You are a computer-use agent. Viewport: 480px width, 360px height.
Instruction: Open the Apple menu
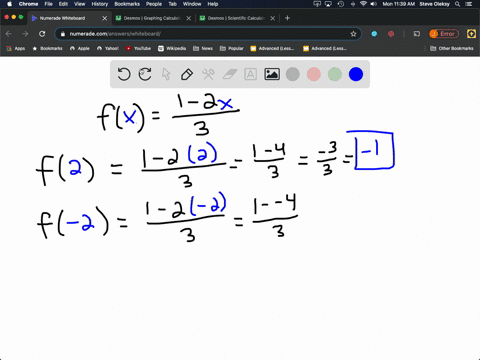[9, 4]
